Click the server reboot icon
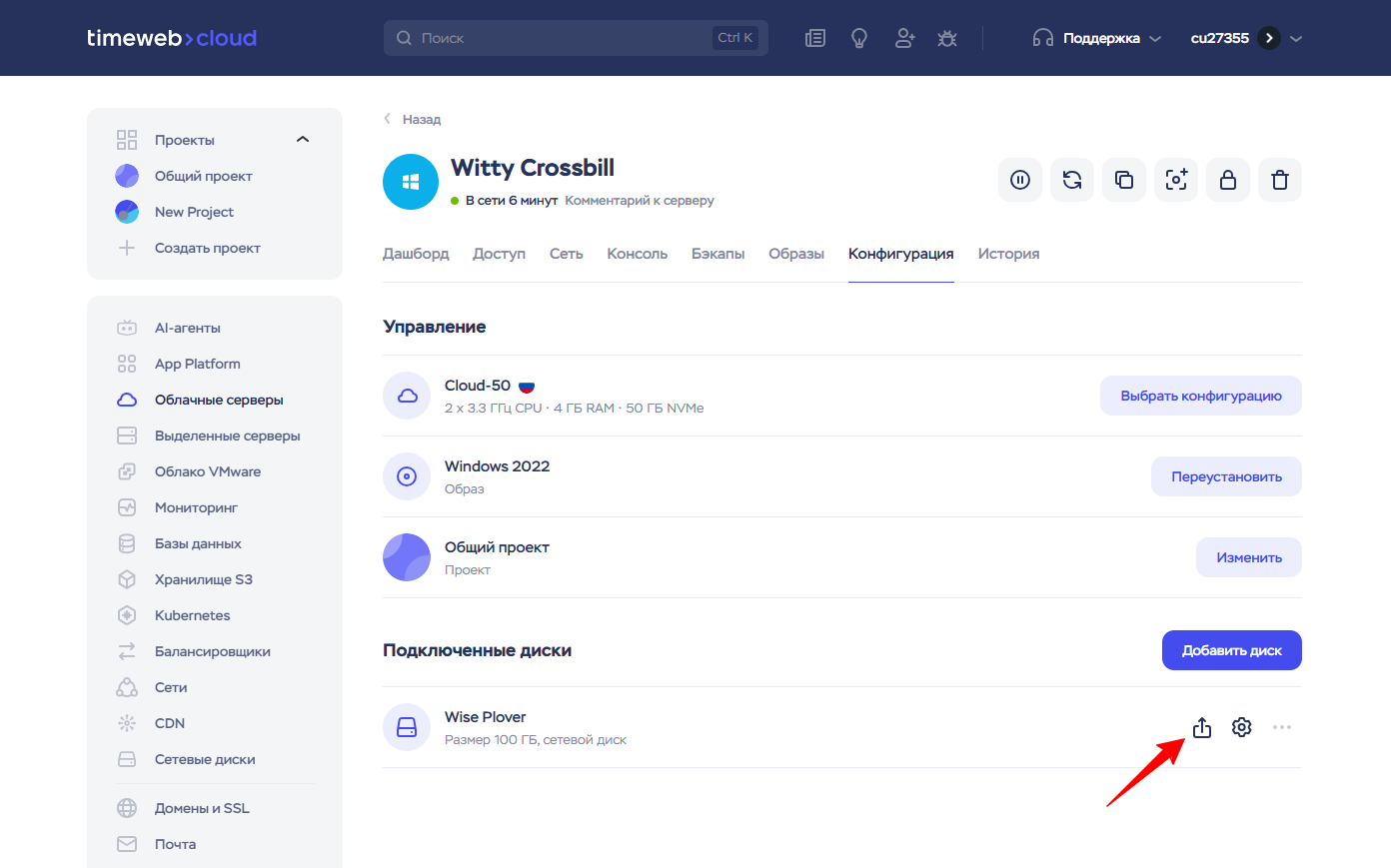The height and width of the screenshot is (868, 1391). point(1072,180)
